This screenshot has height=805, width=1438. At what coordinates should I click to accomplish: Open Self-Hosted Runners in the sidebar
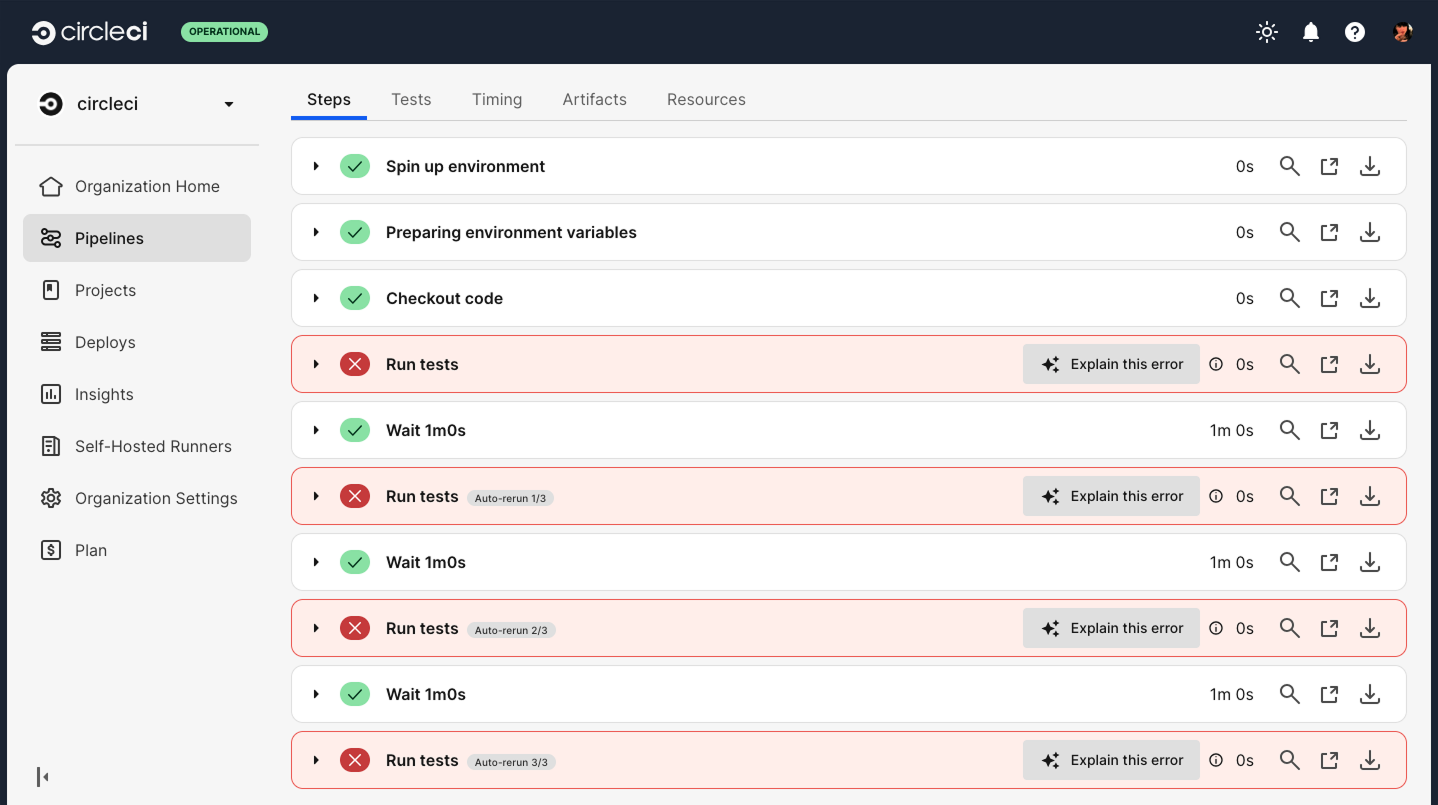click(153, 446)
